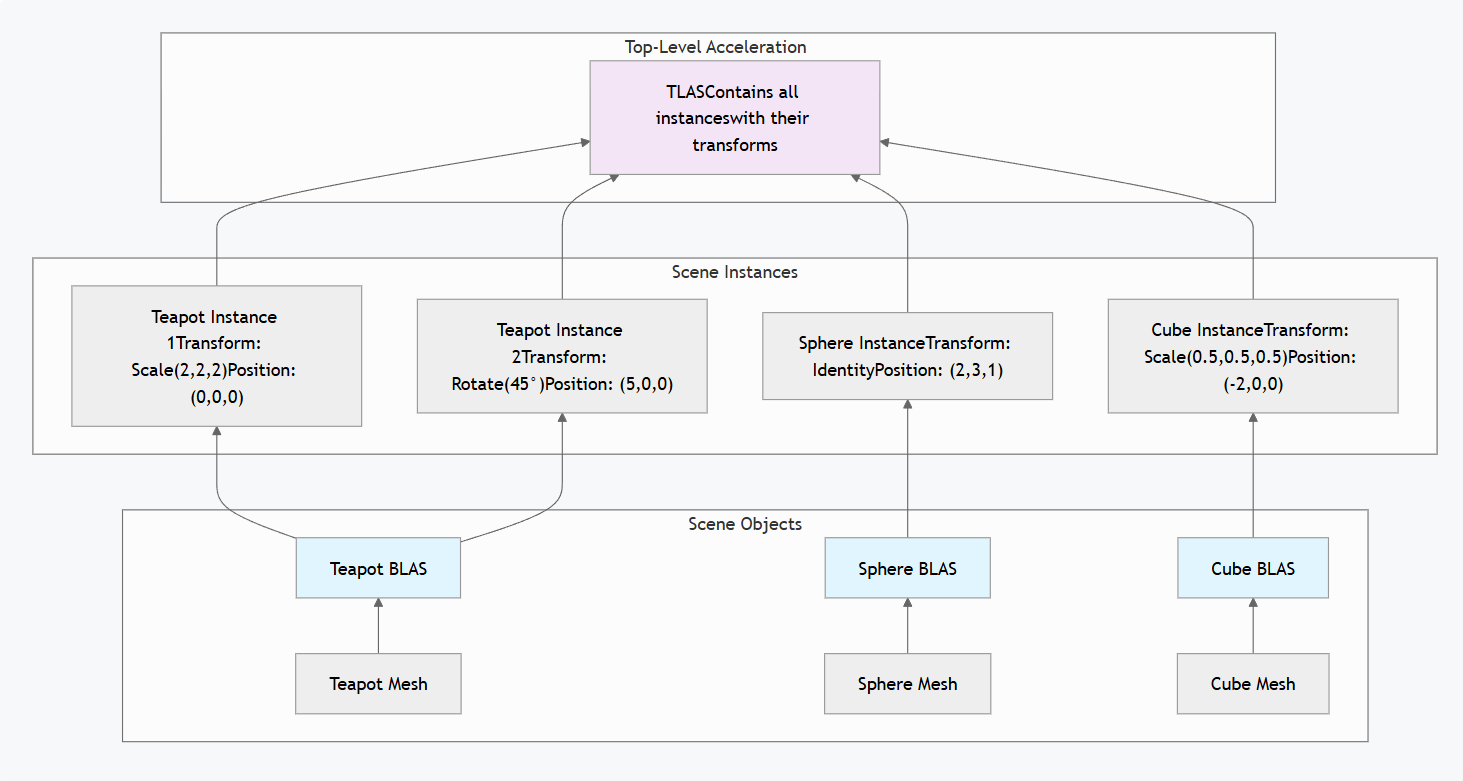Click the Sphere Mesh node
The image size is (1463, 781).
pos(907,684)
